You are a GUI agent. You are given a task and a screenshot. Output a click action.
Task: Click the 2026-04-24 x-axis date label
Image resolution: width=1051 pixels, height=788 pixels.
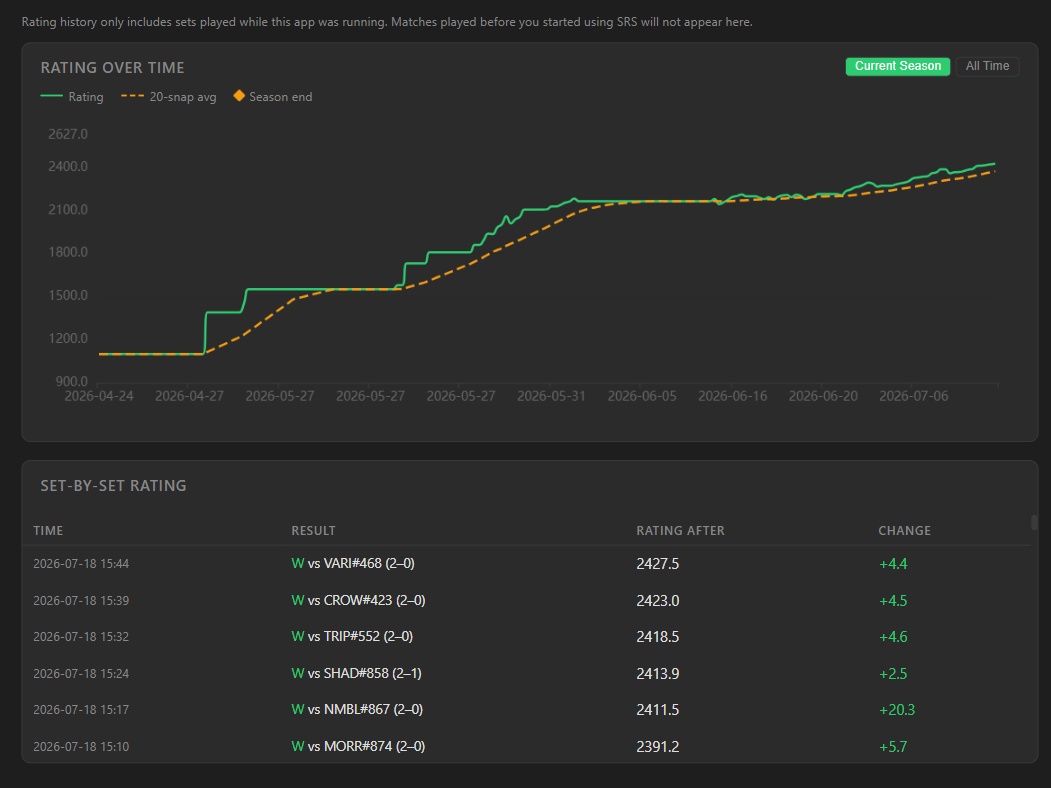coord(99,396)
